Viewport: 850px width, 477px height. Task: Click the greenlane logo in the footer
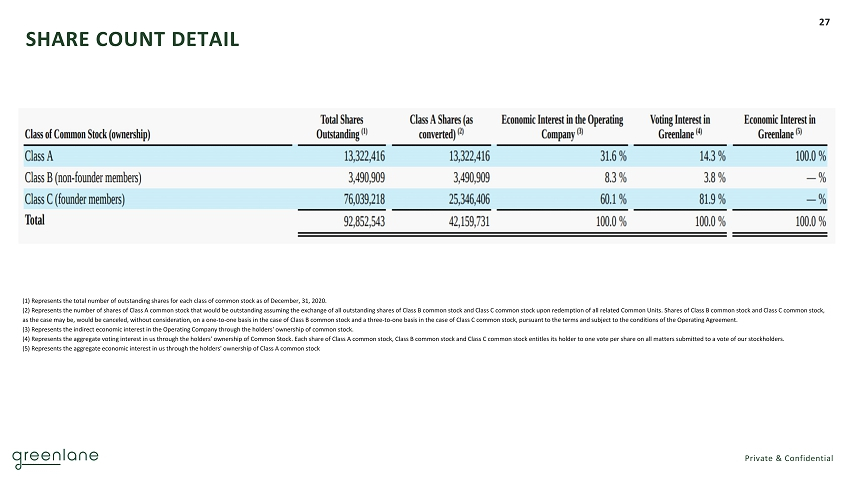[55, 457]
